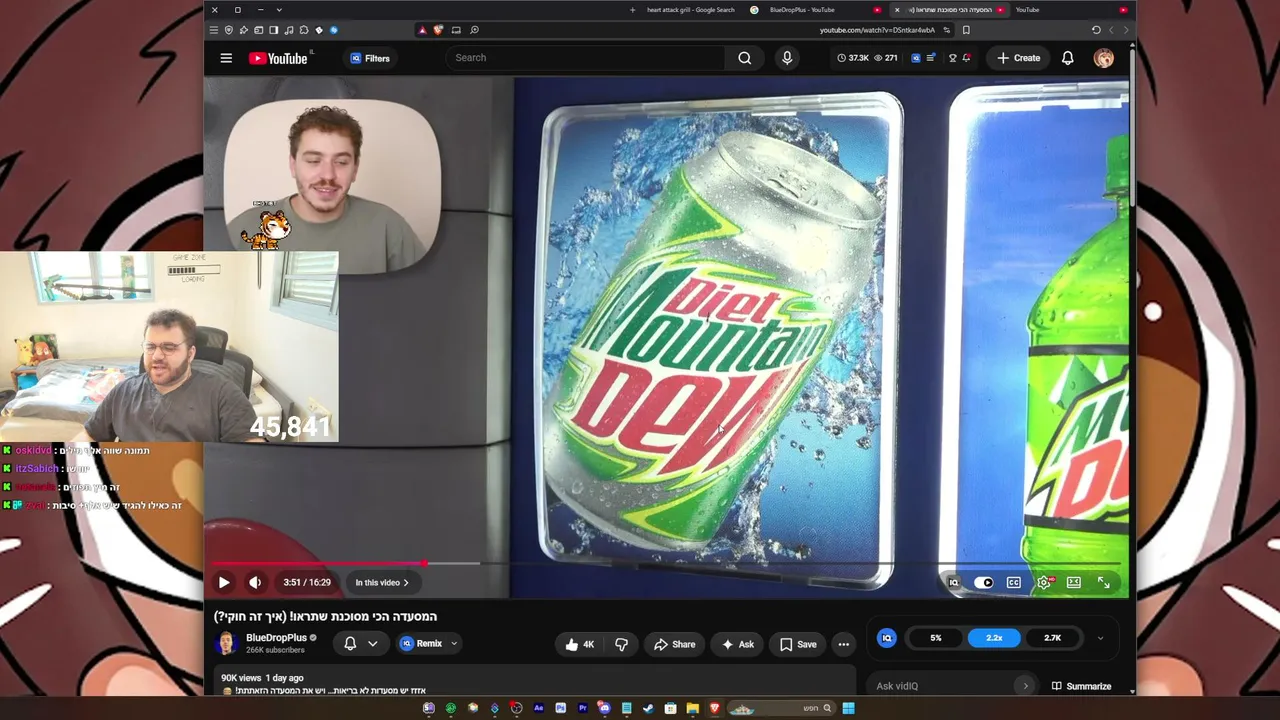The height and width of the screenshot is (720, 1280).
Task: Open the Windows Start button
Action: coord(848,708)
